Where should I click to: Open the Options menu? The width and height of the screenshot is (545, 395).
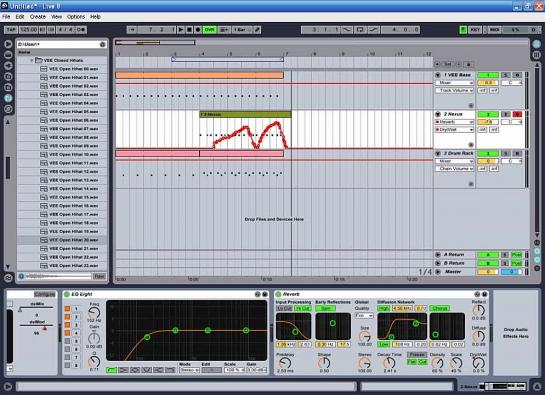point(76,17)
